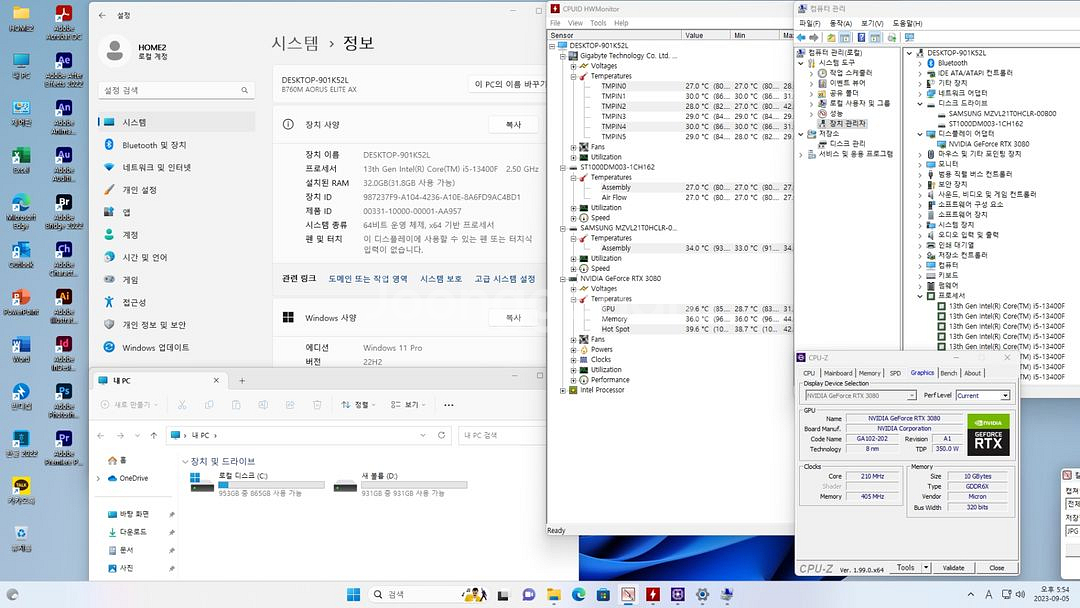The image size is (1080, 608).
Task: Open the Perf Level dropdown in CPU-Z
Action: coord(1005,396)
